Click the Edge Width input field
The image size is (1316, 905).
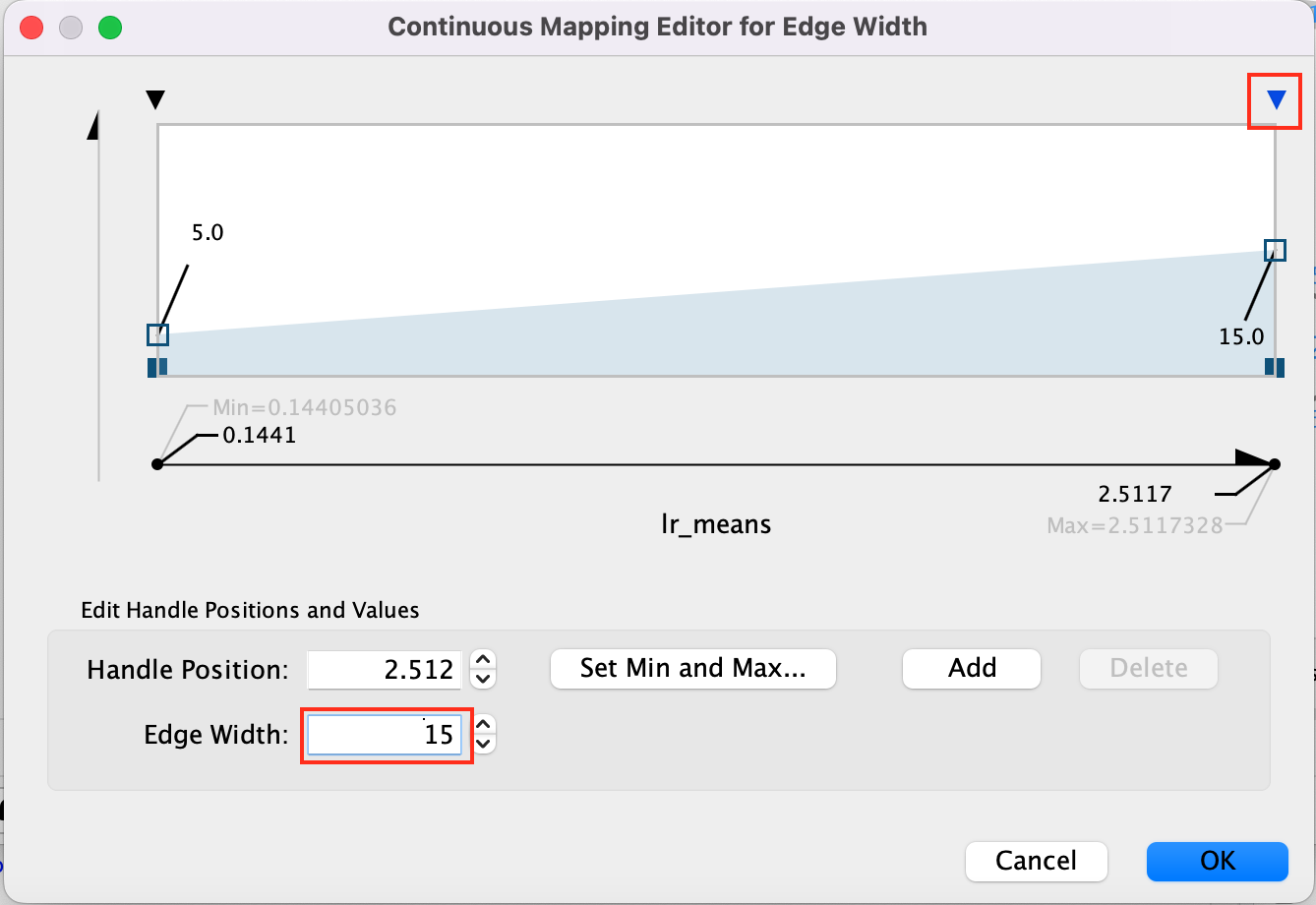(385, 735)
